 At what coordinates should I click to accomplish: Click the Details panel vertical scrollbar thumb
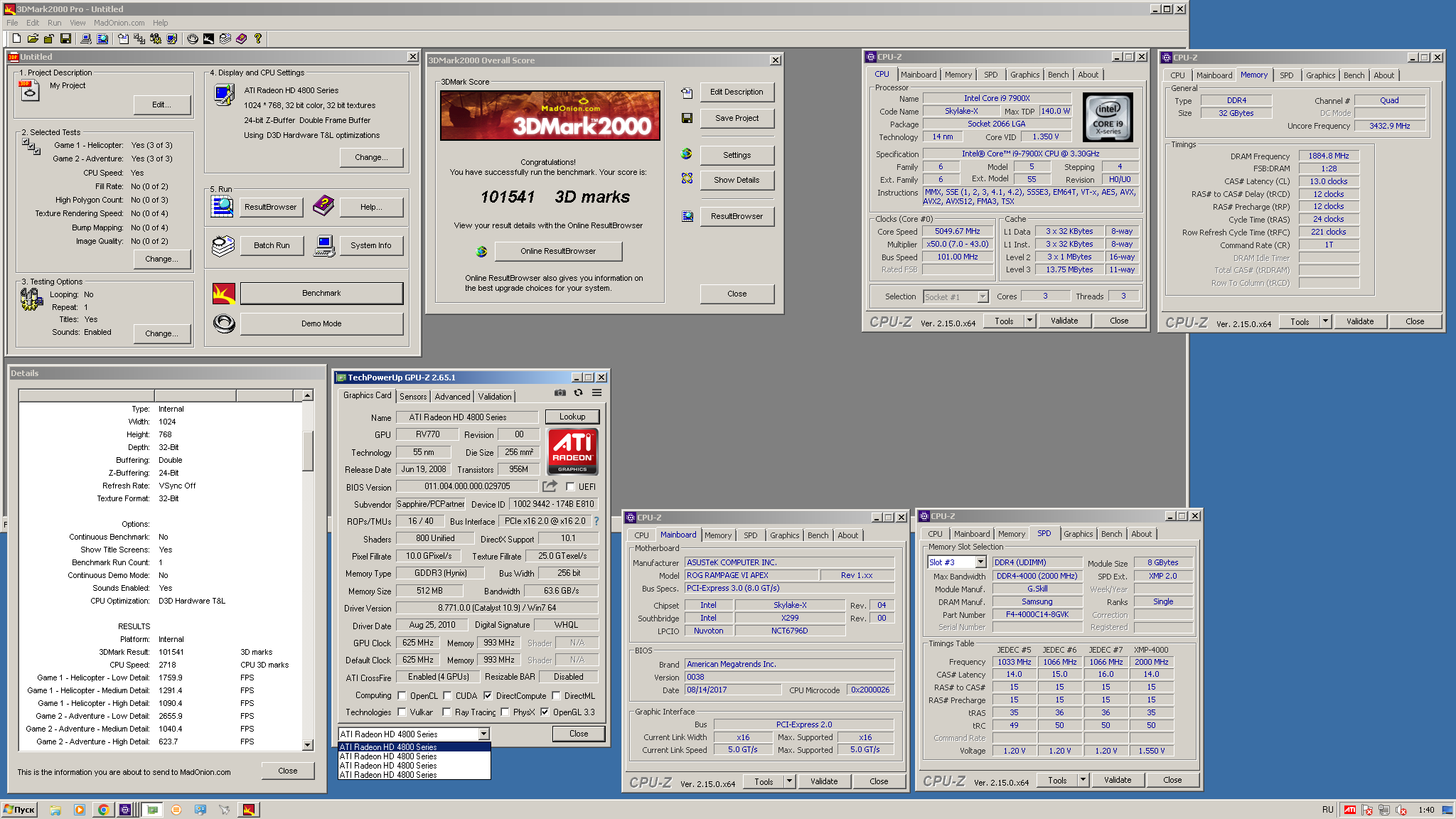pos(308,451)
